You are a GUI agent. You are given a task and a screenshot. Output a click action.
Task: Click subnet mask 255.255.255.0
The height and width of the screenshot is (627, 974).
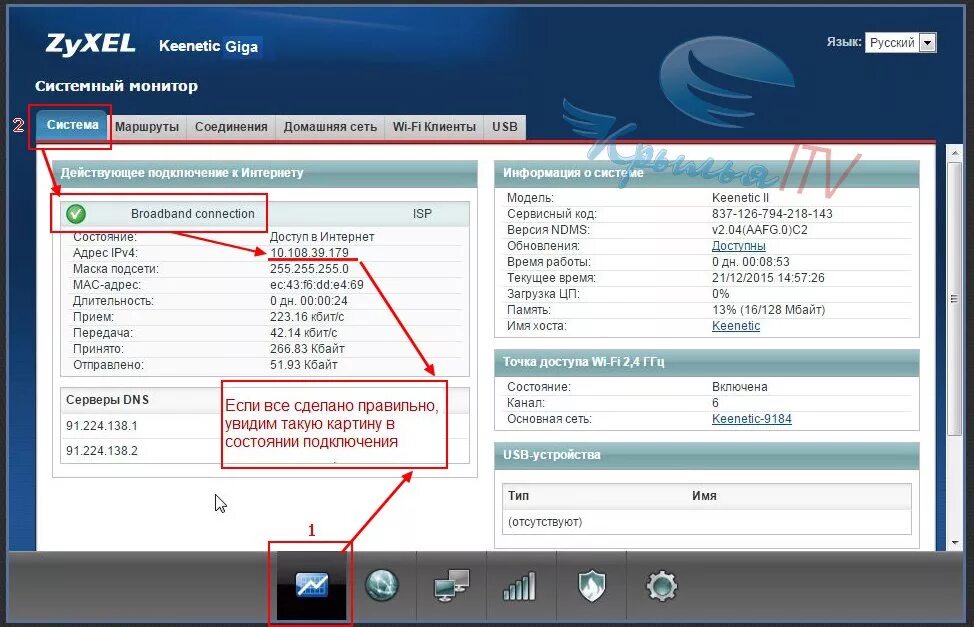(309, 269)
